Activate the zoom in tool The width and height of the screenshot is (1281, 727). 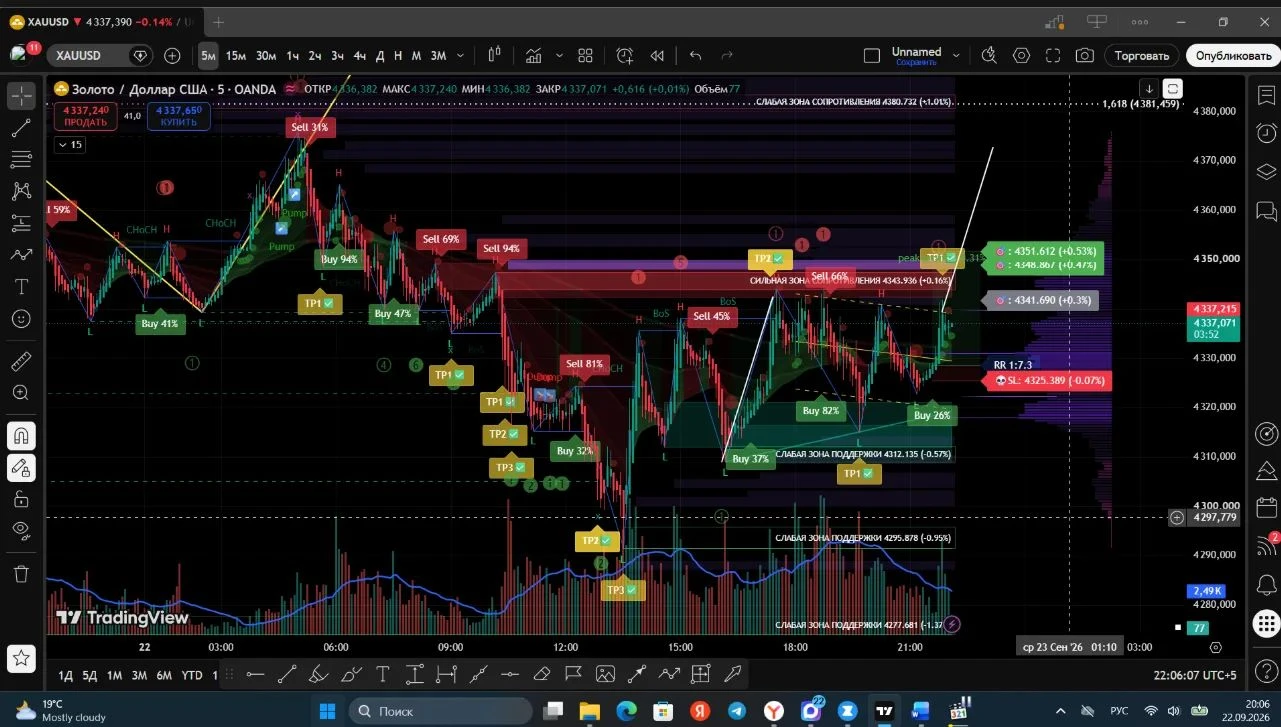(21, 393)
